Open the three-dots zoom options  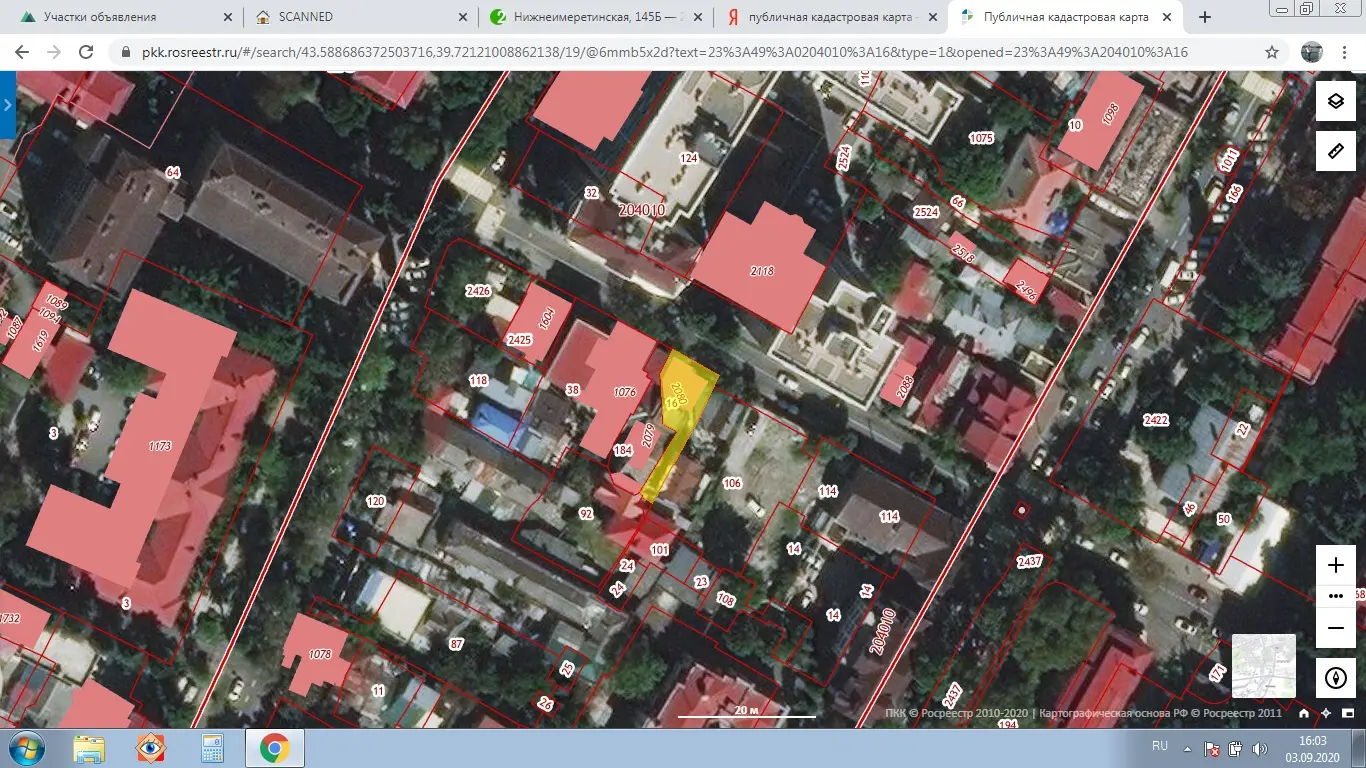click(x=1335, y=596)
